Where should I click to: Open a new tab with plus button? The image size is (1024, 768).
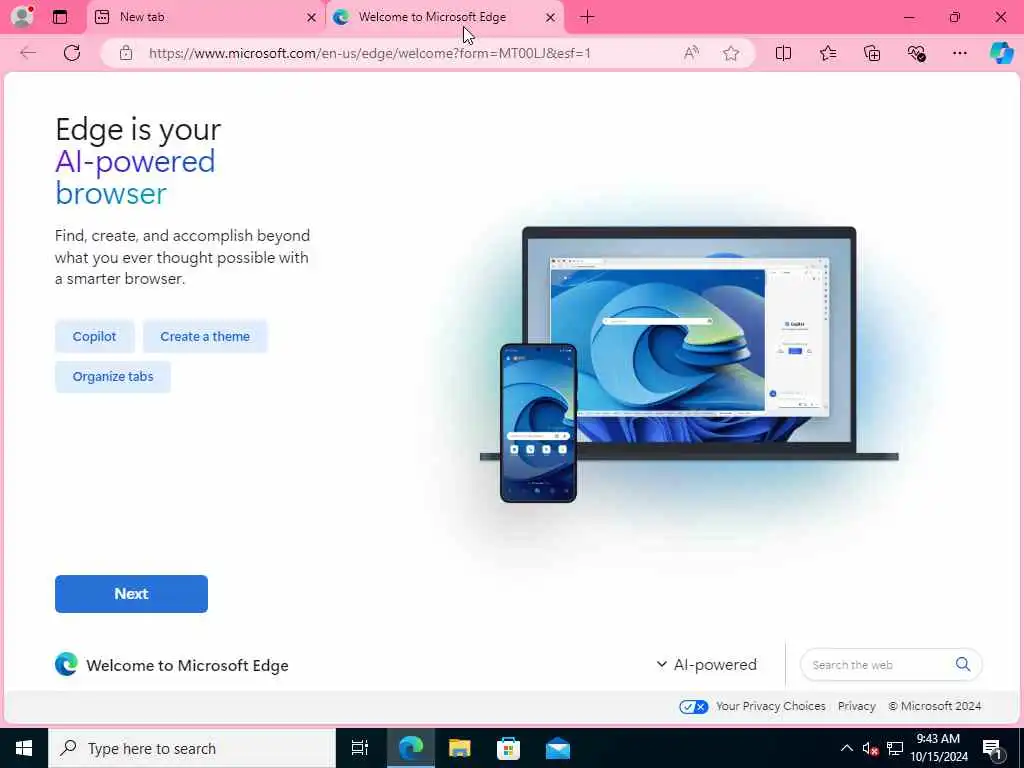(587, 17)
